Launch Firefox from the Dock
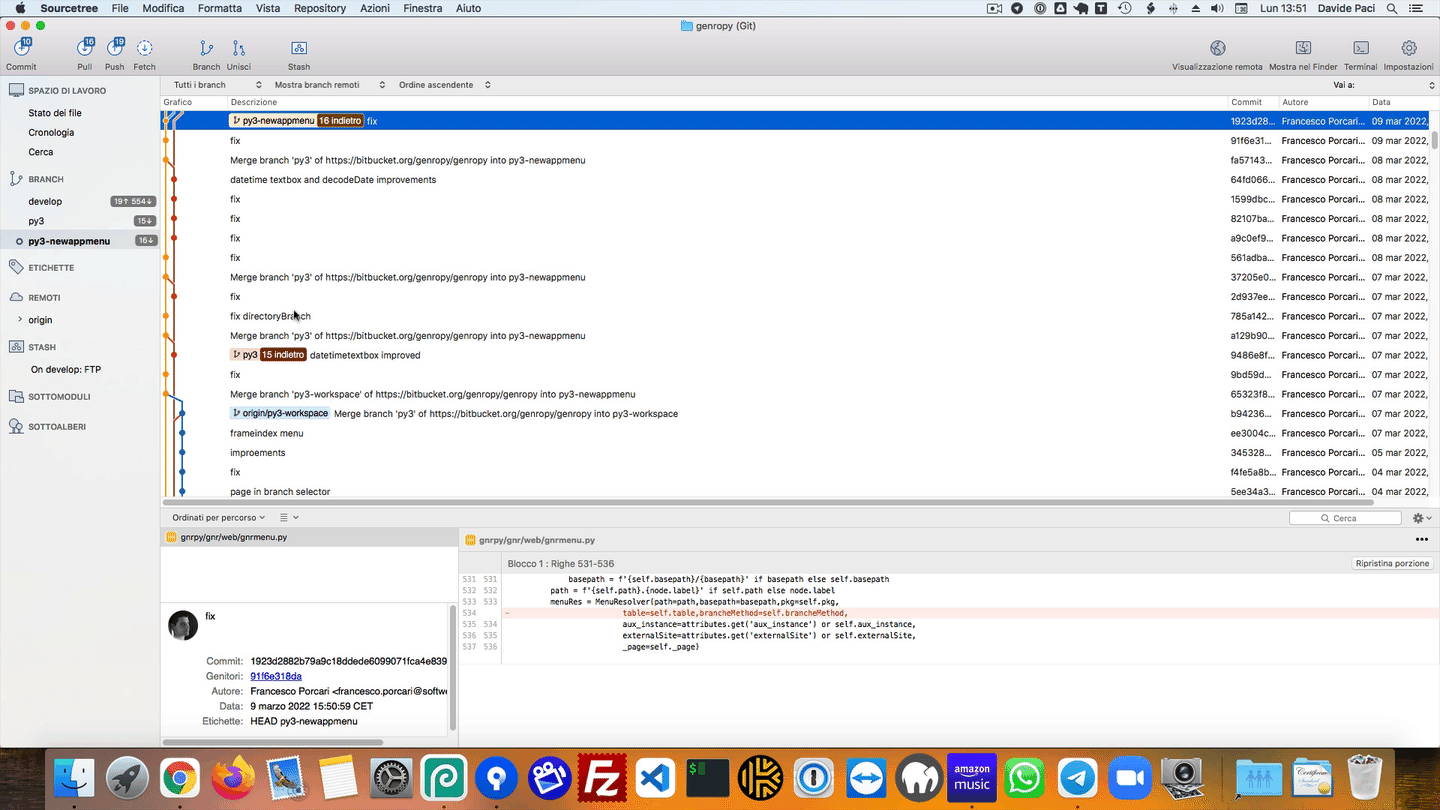The height and width of the screenshot is (810, 1440). click(x=232, y=778)
